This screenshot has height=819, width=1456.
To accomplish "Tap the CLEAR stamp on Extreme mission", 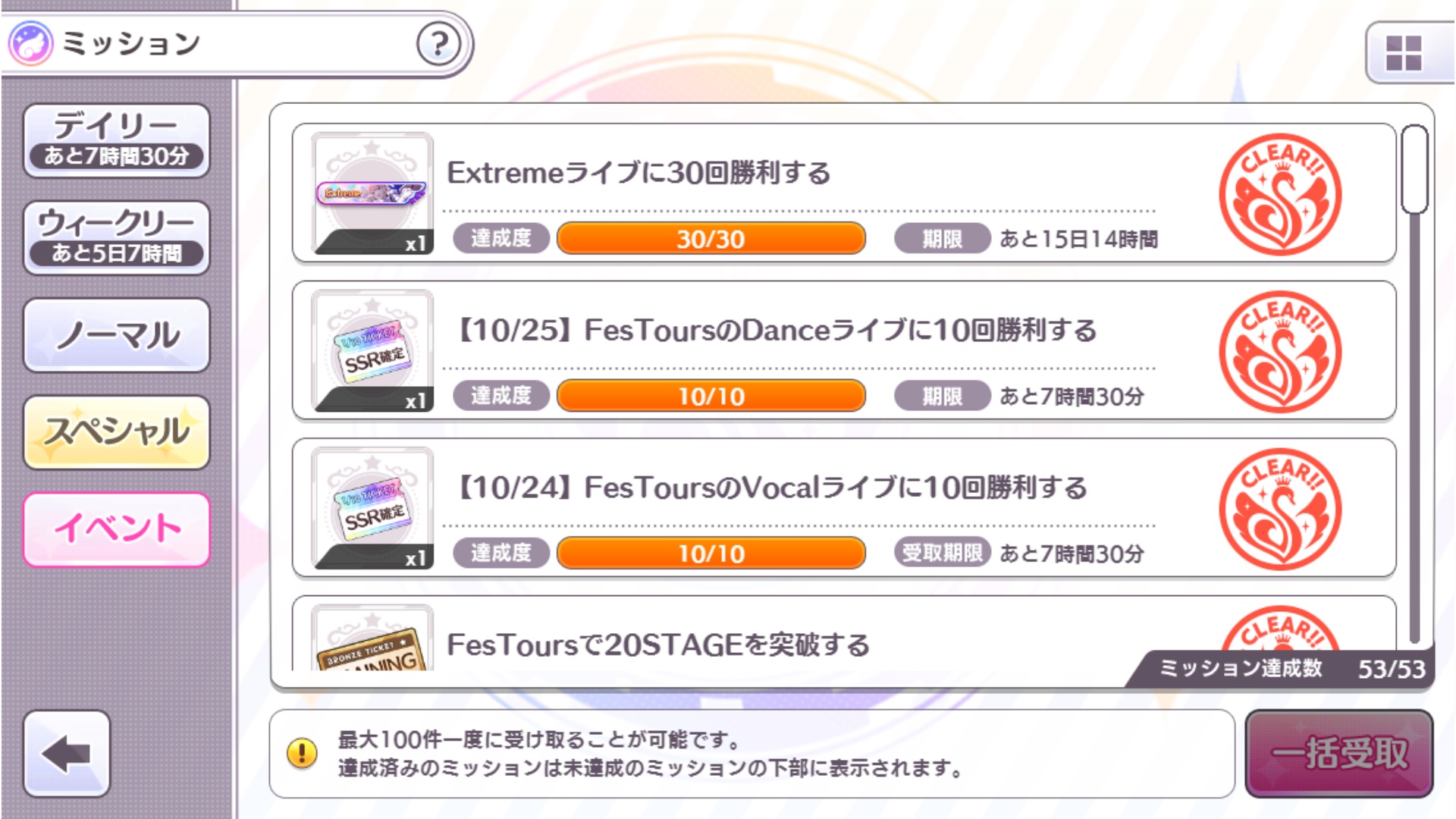I will coord(1280,195).
